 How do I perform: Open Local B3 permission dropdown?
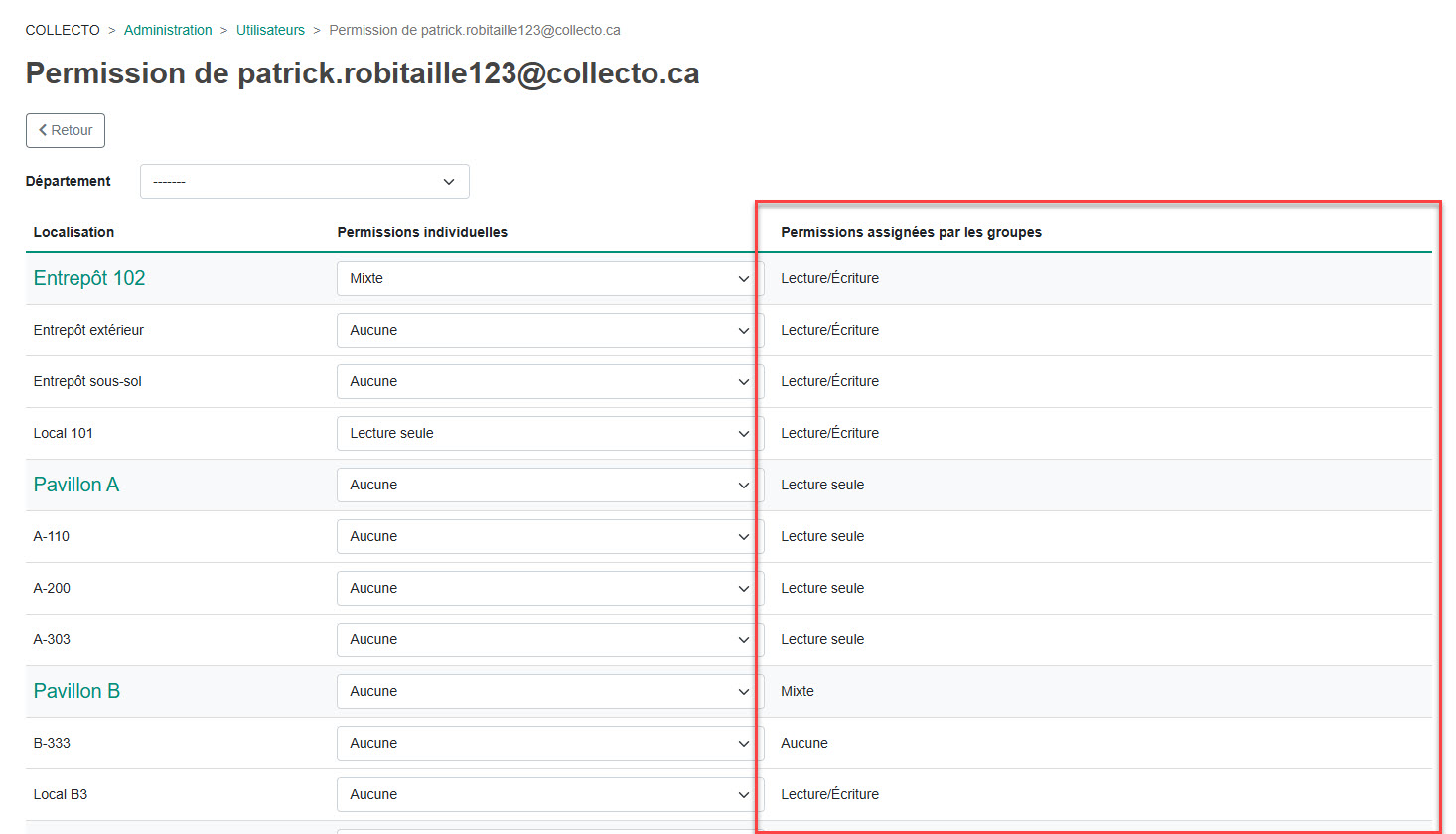(x=549, y=795)
